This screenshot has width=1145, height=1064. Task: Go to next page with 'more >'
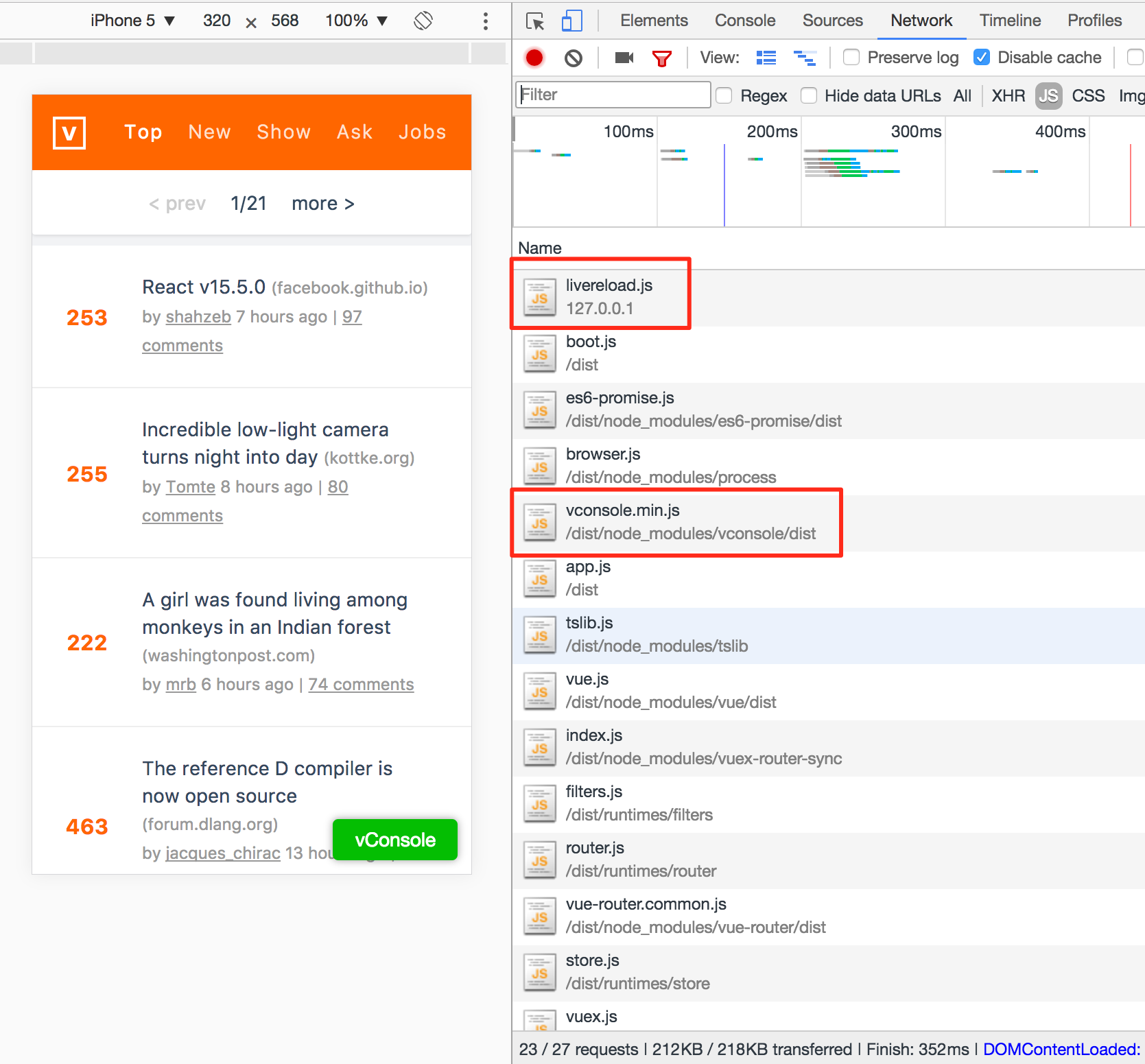(323, 204)
